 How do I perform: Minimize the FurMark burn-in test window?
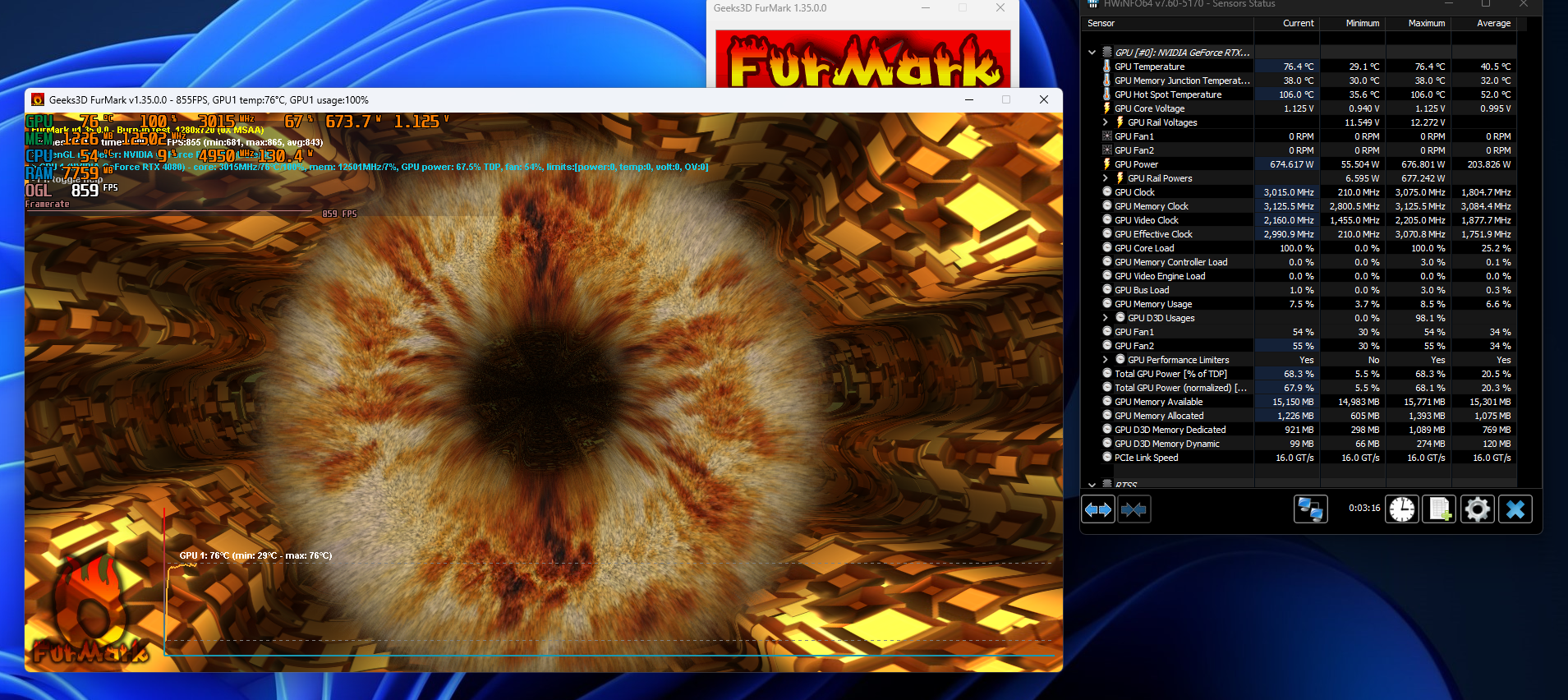969,99
